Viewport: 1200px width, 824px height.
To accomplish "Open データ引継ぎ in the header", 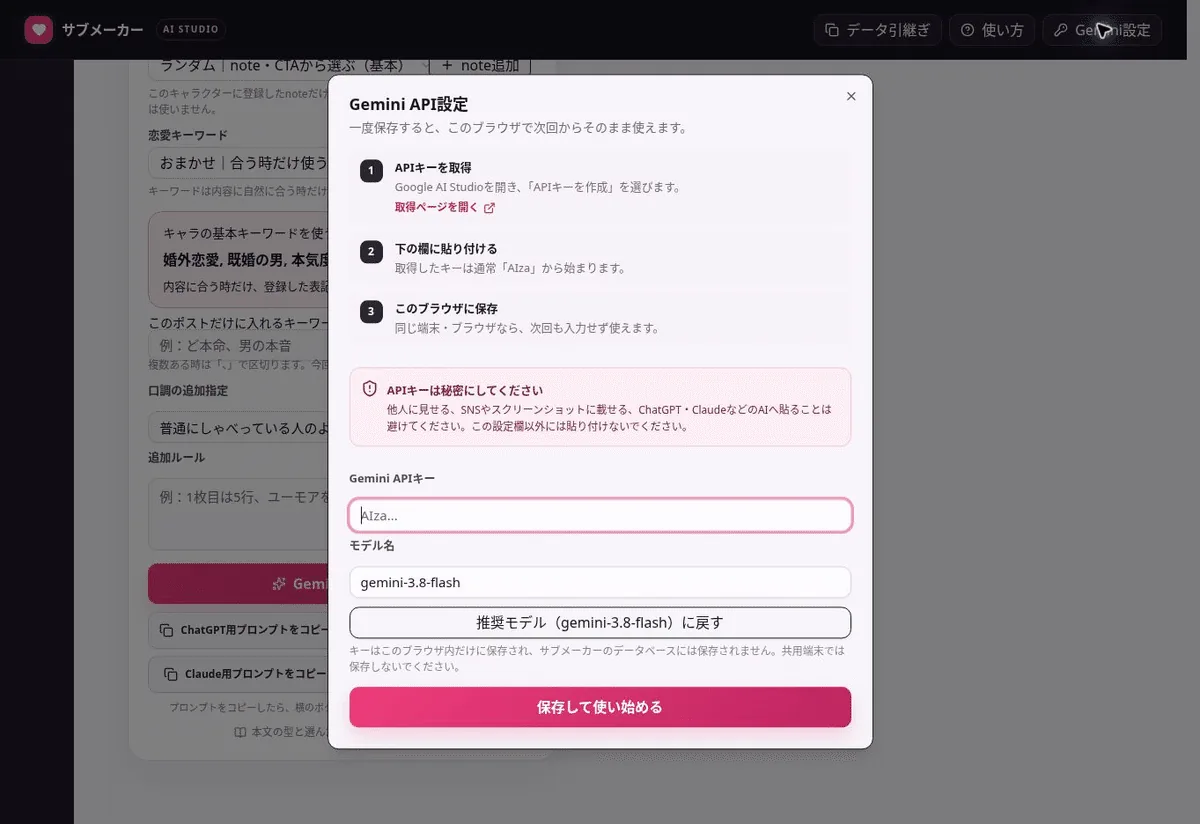I will pos(877,30).
